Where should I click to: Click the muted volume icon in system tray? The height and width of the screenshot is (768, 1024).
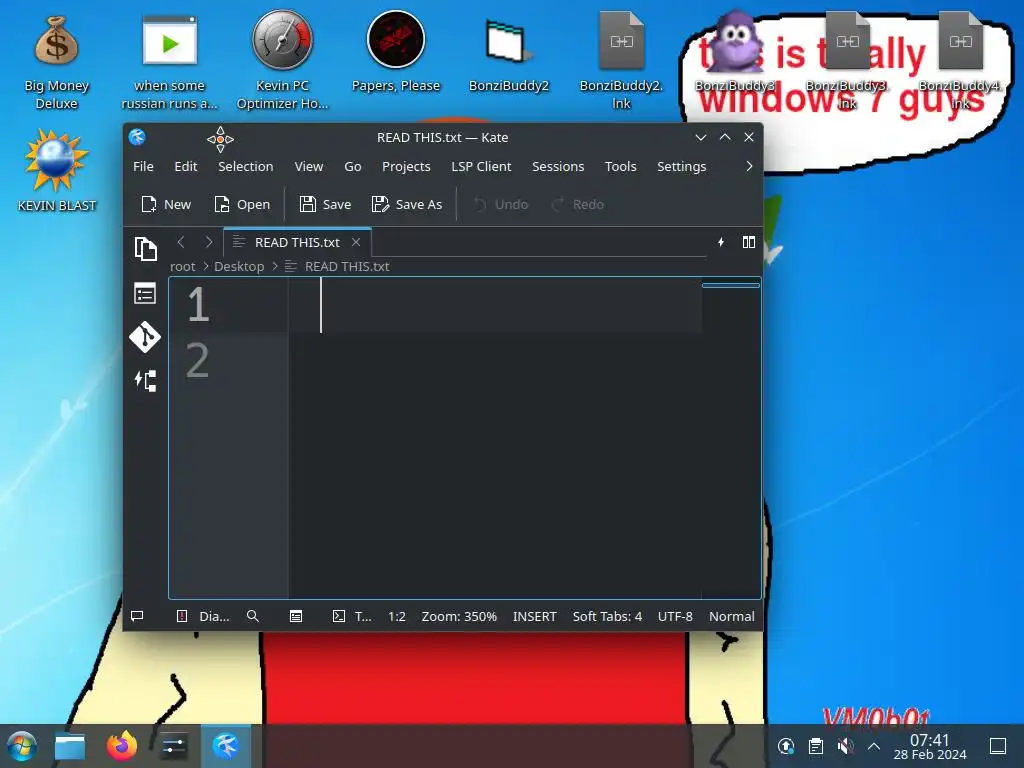845,746
